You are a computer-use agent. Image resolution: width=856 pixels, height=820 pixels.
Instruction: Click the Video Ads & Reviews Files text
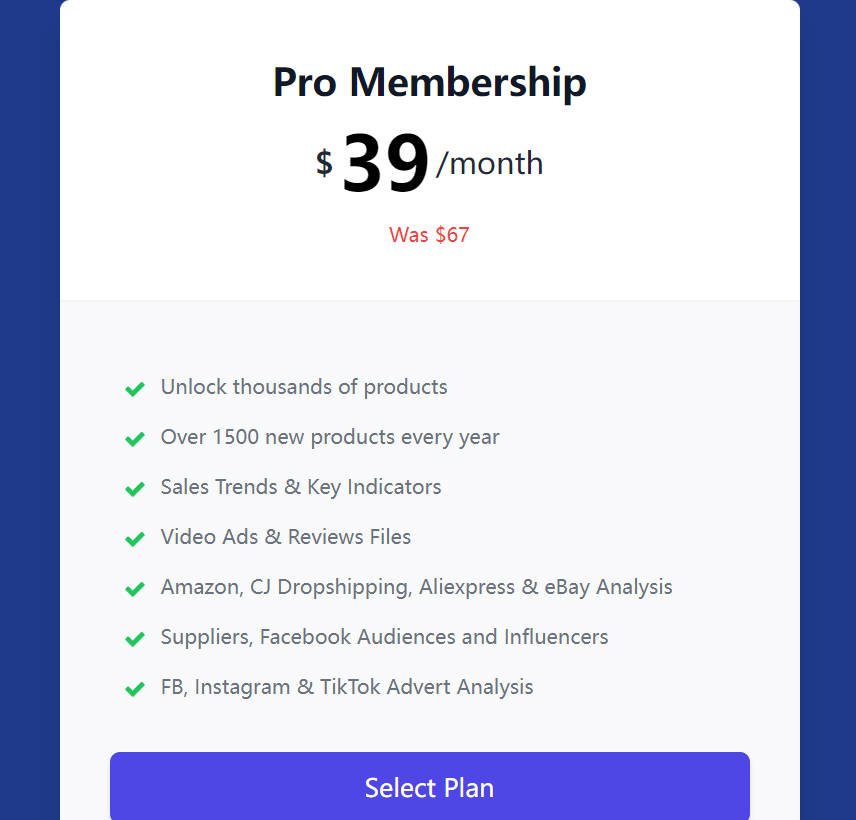[286, 537]
